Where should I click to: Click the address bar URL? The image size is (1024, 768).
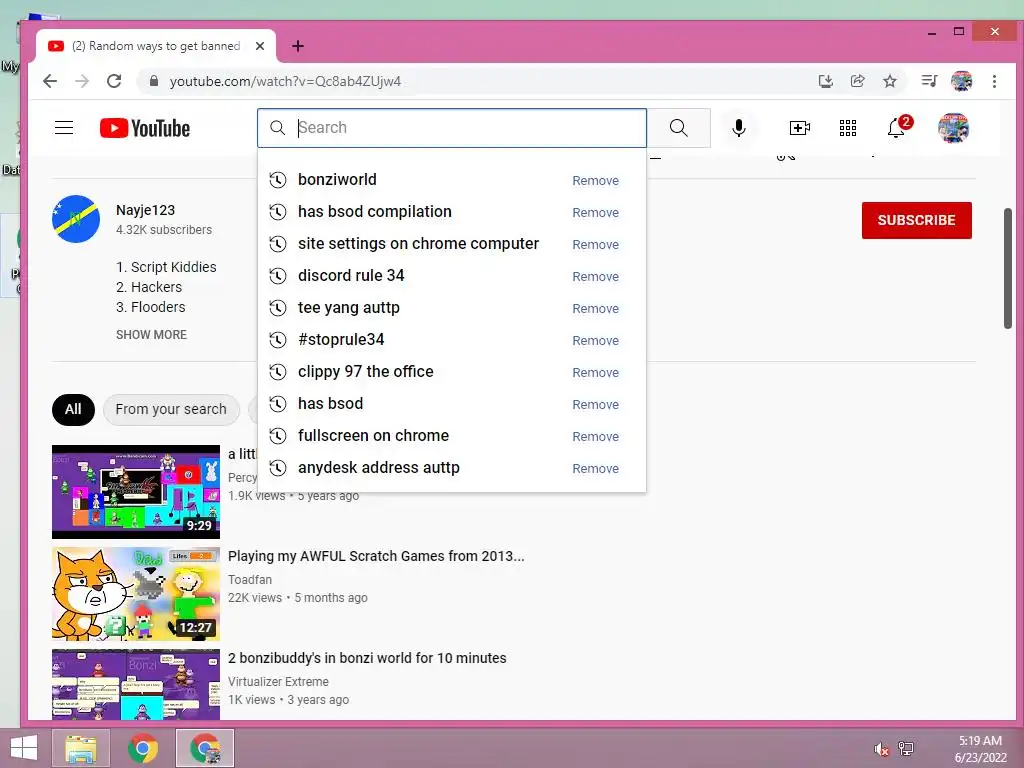point(285,81)
